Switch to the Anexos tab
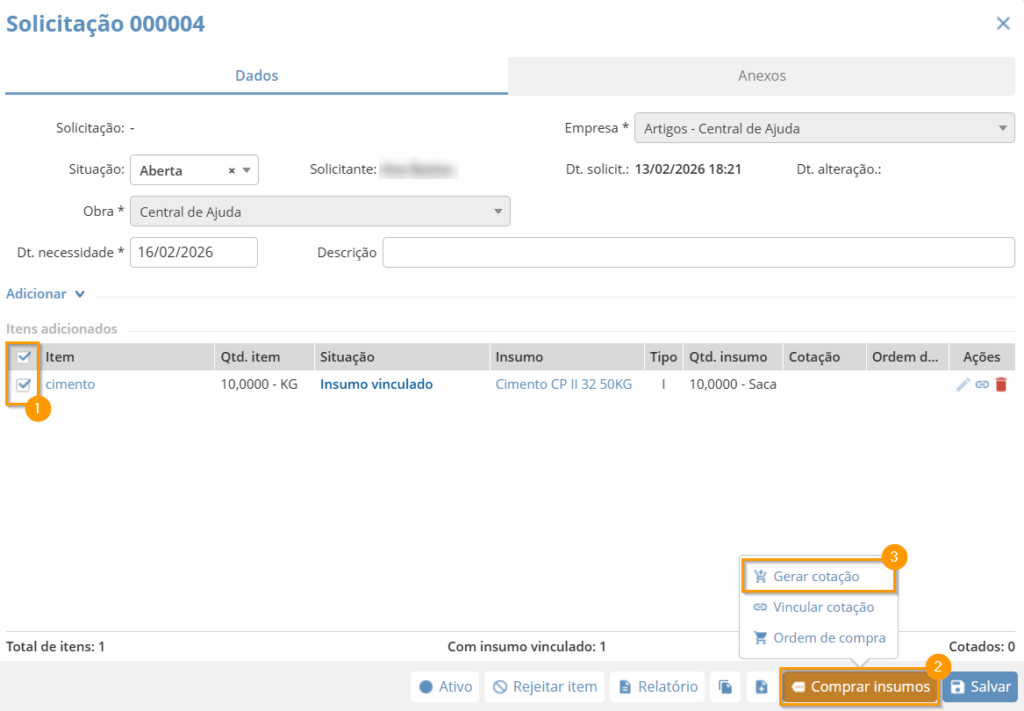This screenshot has width=1024, height=711. click(762, 76)
